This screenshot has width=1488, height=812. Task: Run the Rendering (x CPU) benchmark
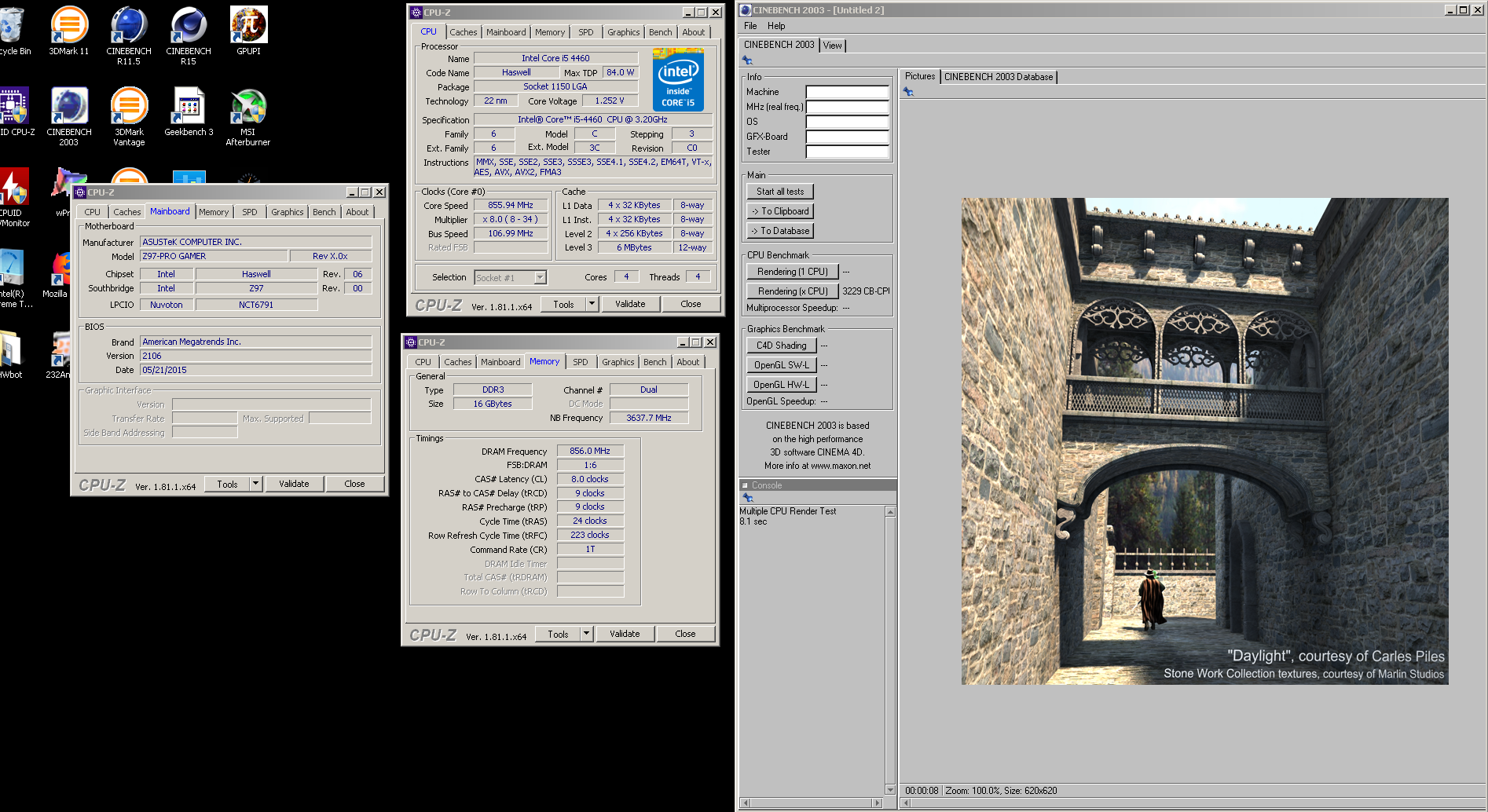tap(793, 291)
